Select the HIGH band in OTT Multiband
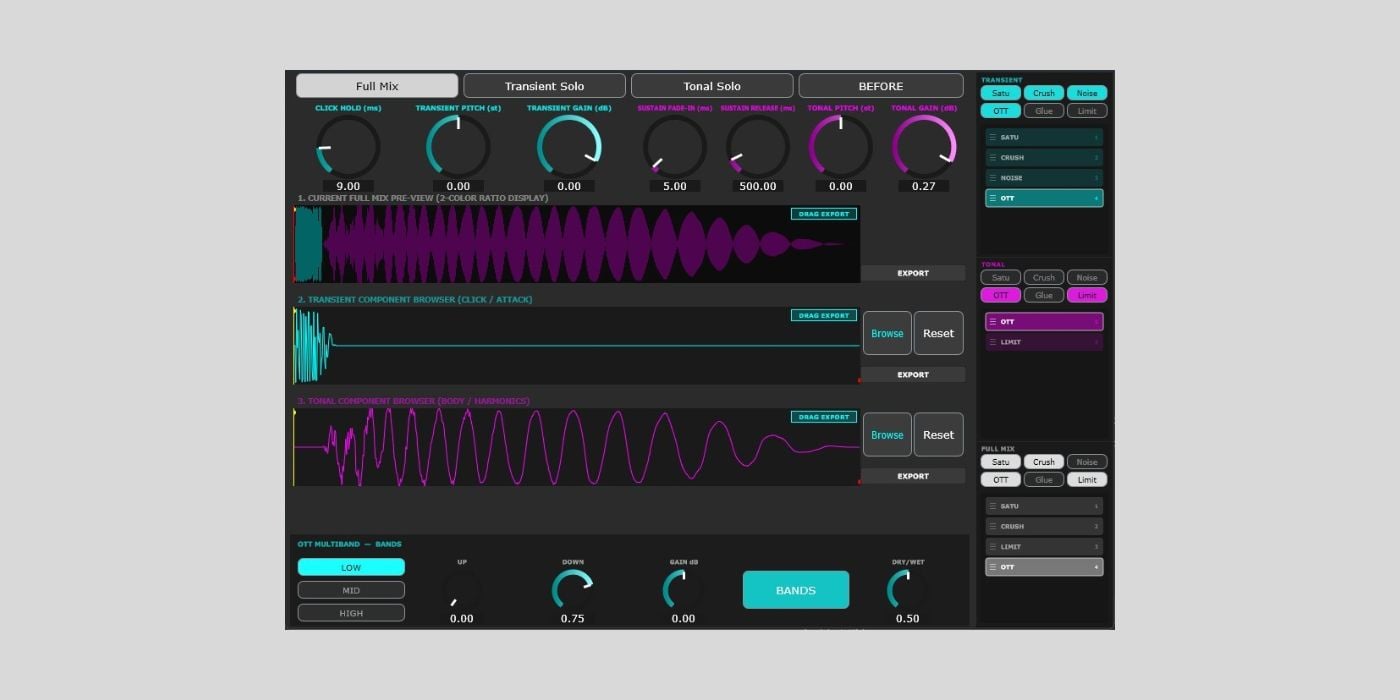The width and height of the screenshot is (1400, 700). (x=351, y=613)
